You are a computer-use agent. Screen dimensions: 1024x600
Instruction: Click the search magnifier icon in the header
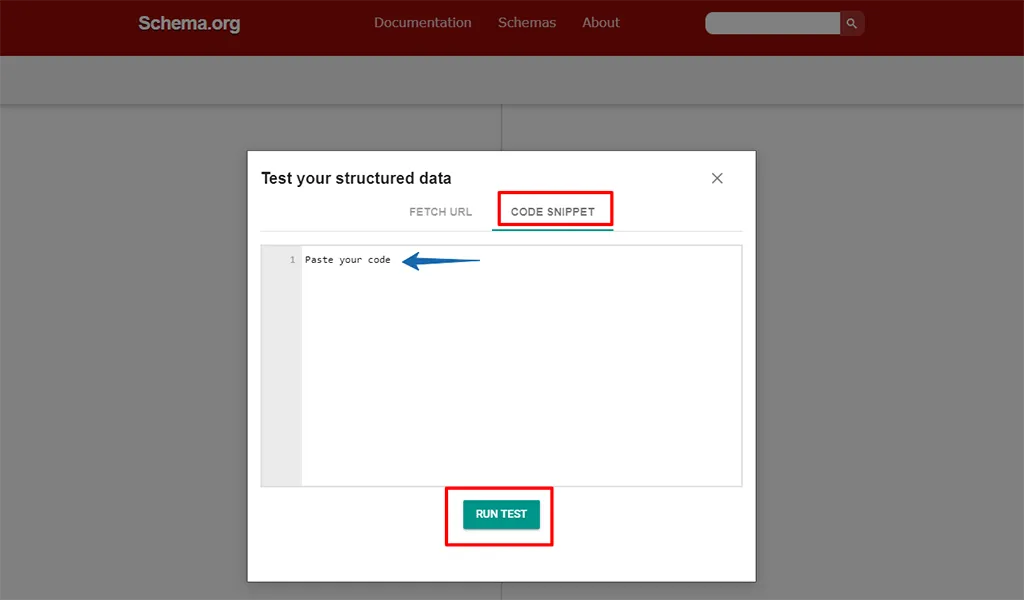point(852,24)
